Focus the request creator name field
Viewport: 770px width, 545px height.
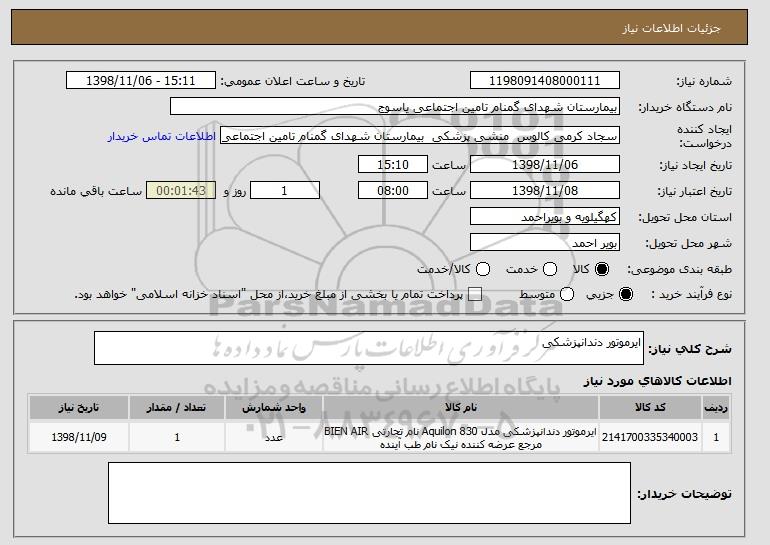(x=420, y=136)
